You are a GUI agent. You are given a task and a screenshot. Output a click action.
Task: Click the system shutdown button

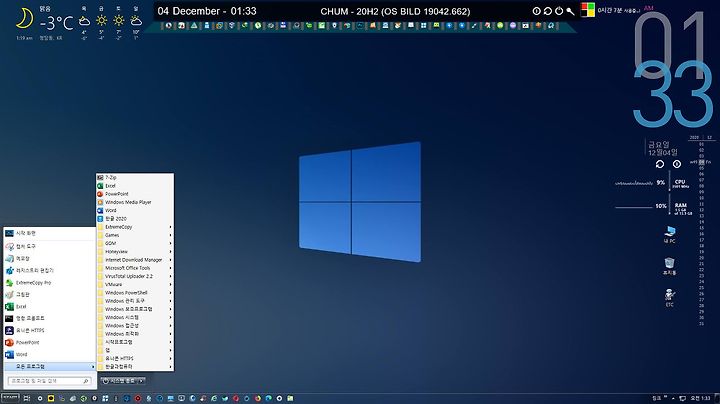pyautogui.click(x=118, y=381)
